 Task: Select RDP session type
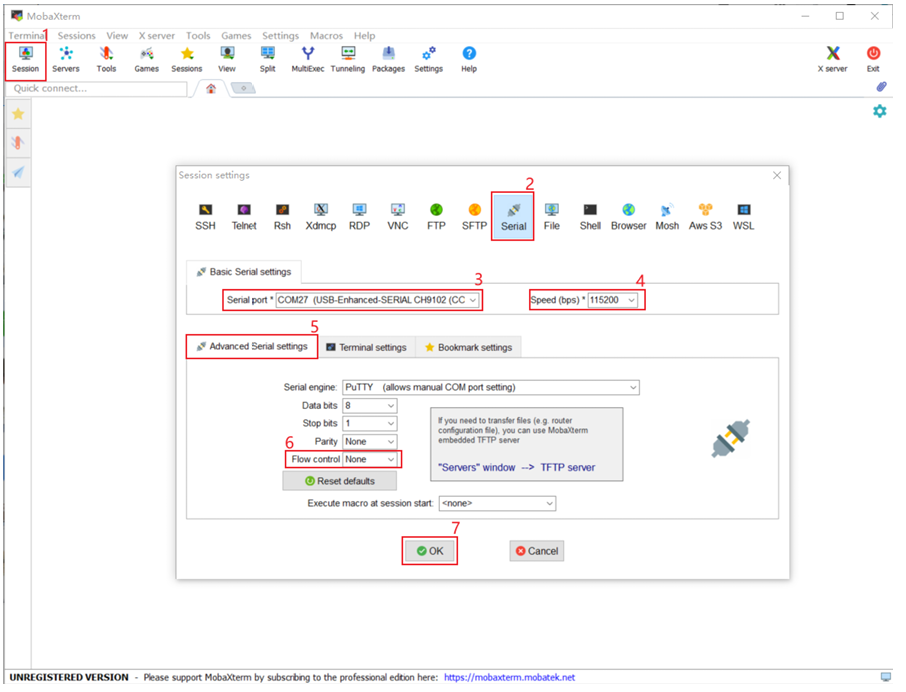click(x=359, y=217)
